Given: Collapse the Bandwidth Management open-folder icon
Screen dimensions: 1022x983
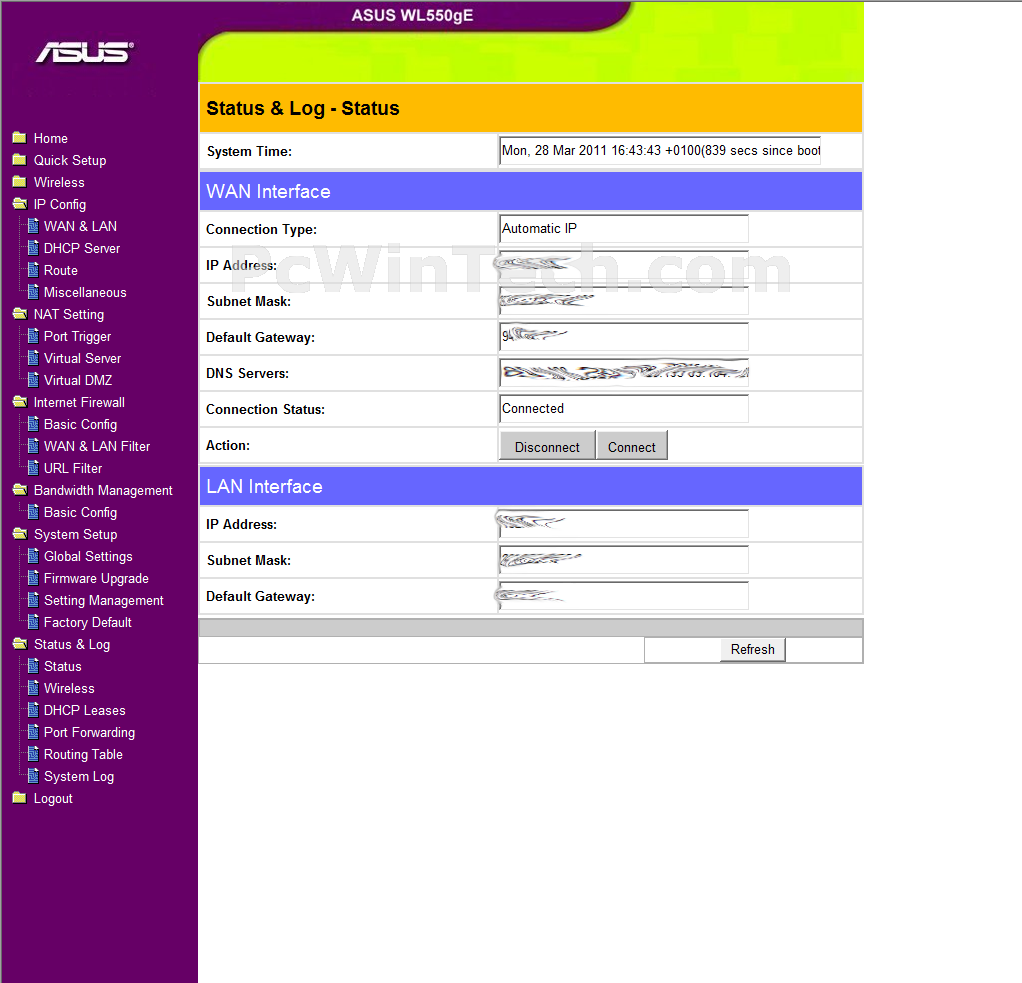Looking at the screenshot, I should (20, 490).
